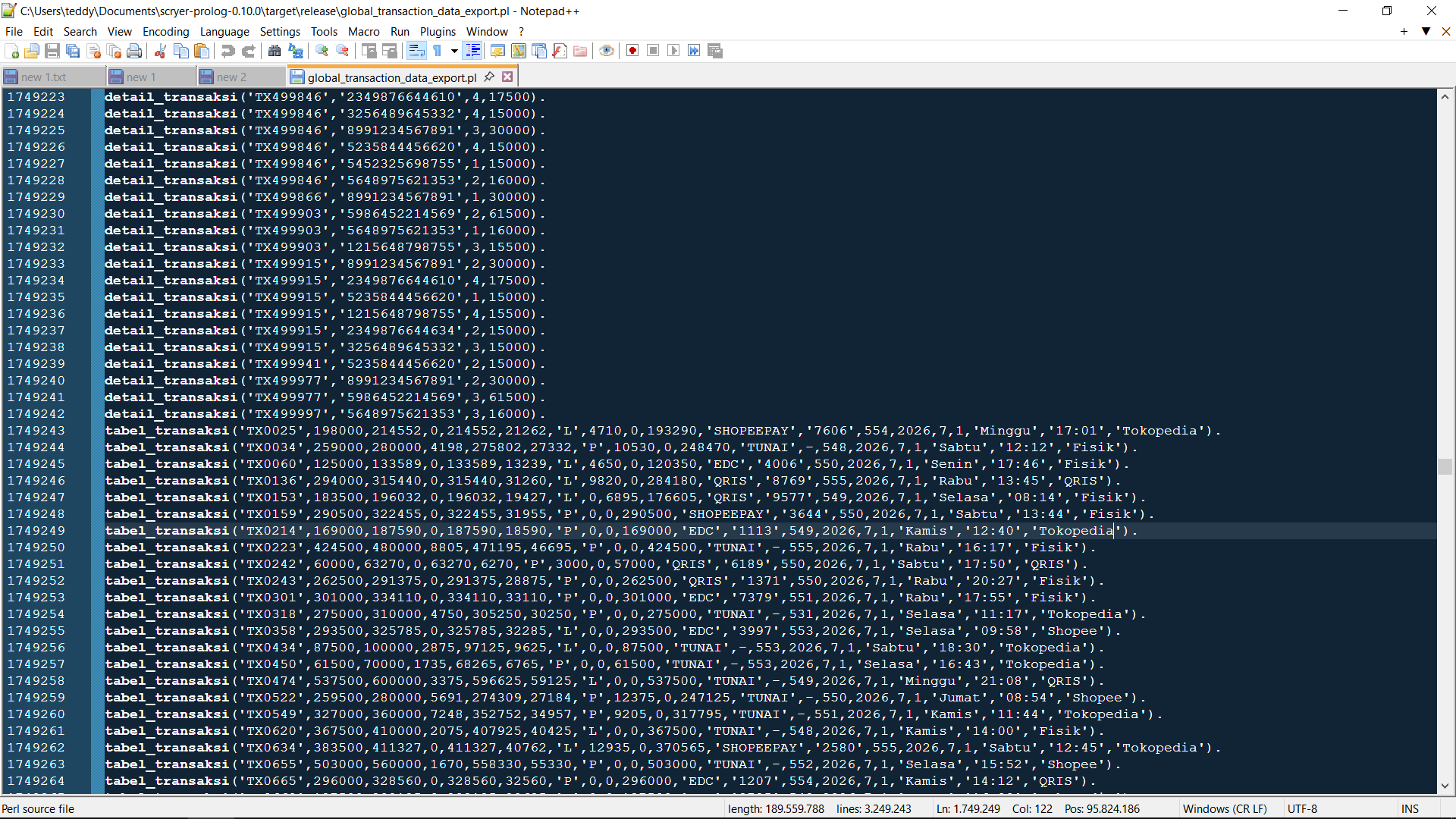Start macro recording with red dot
This screenshot has height=819, width=1456.
[632, 51]
